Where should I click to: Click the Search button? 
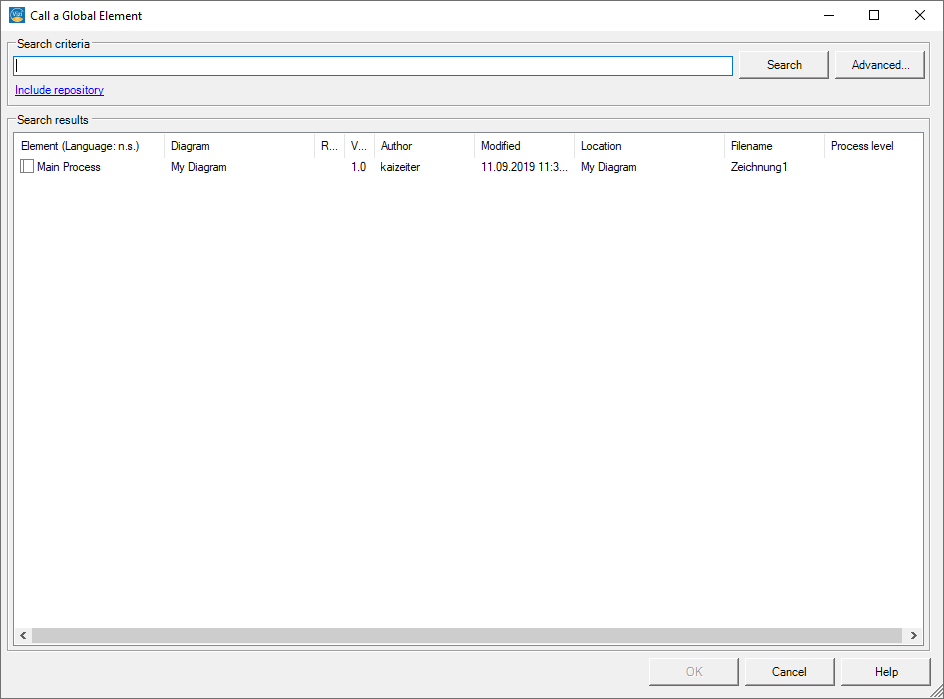coord(784,65)
